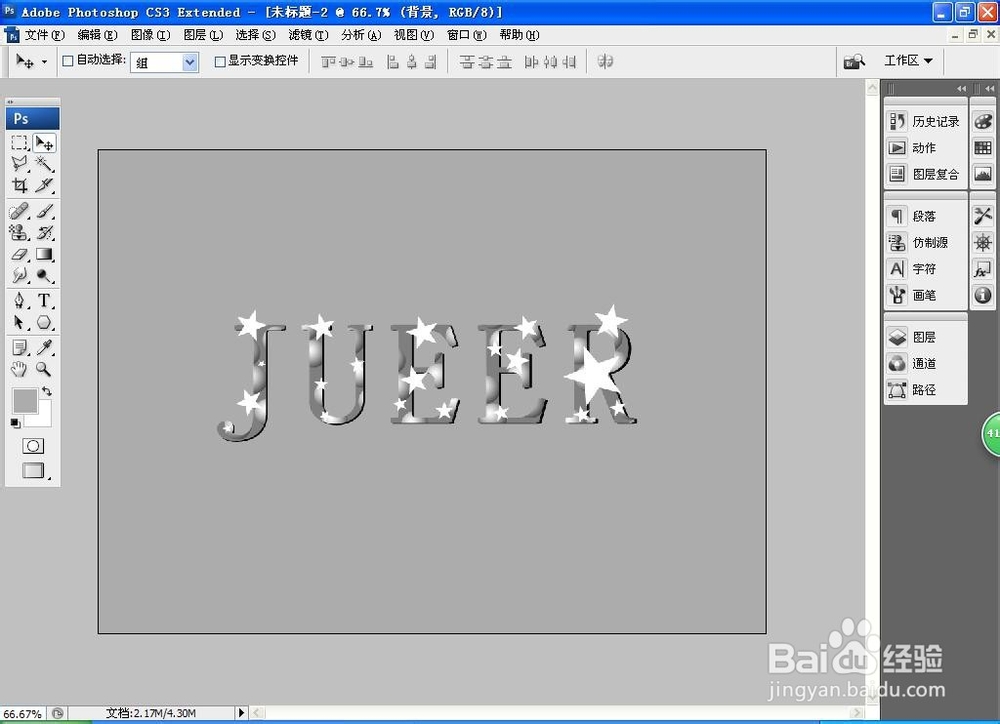Click the foreground color swatch
Viewport: 1000px width, 724px height.
point(24,401)
